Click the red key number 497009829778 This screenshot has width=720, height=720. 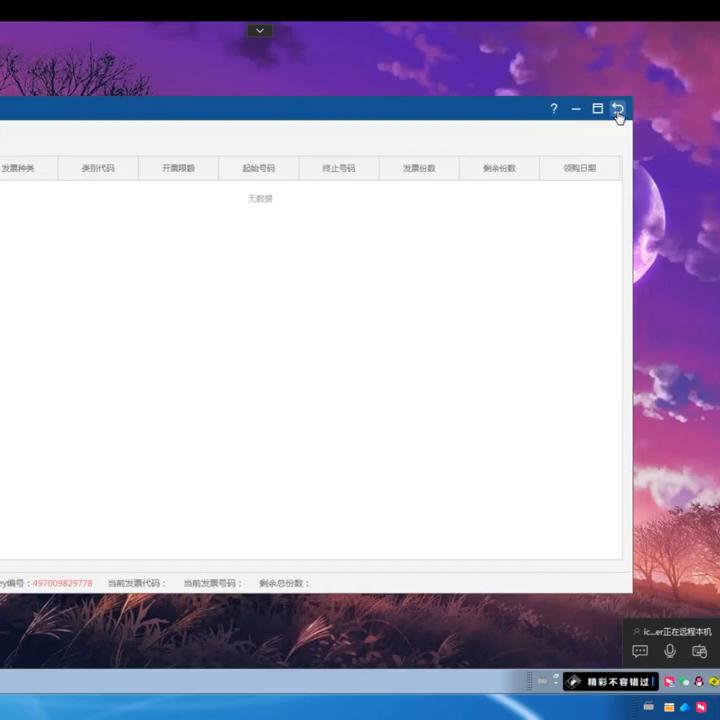click(62, 583)
